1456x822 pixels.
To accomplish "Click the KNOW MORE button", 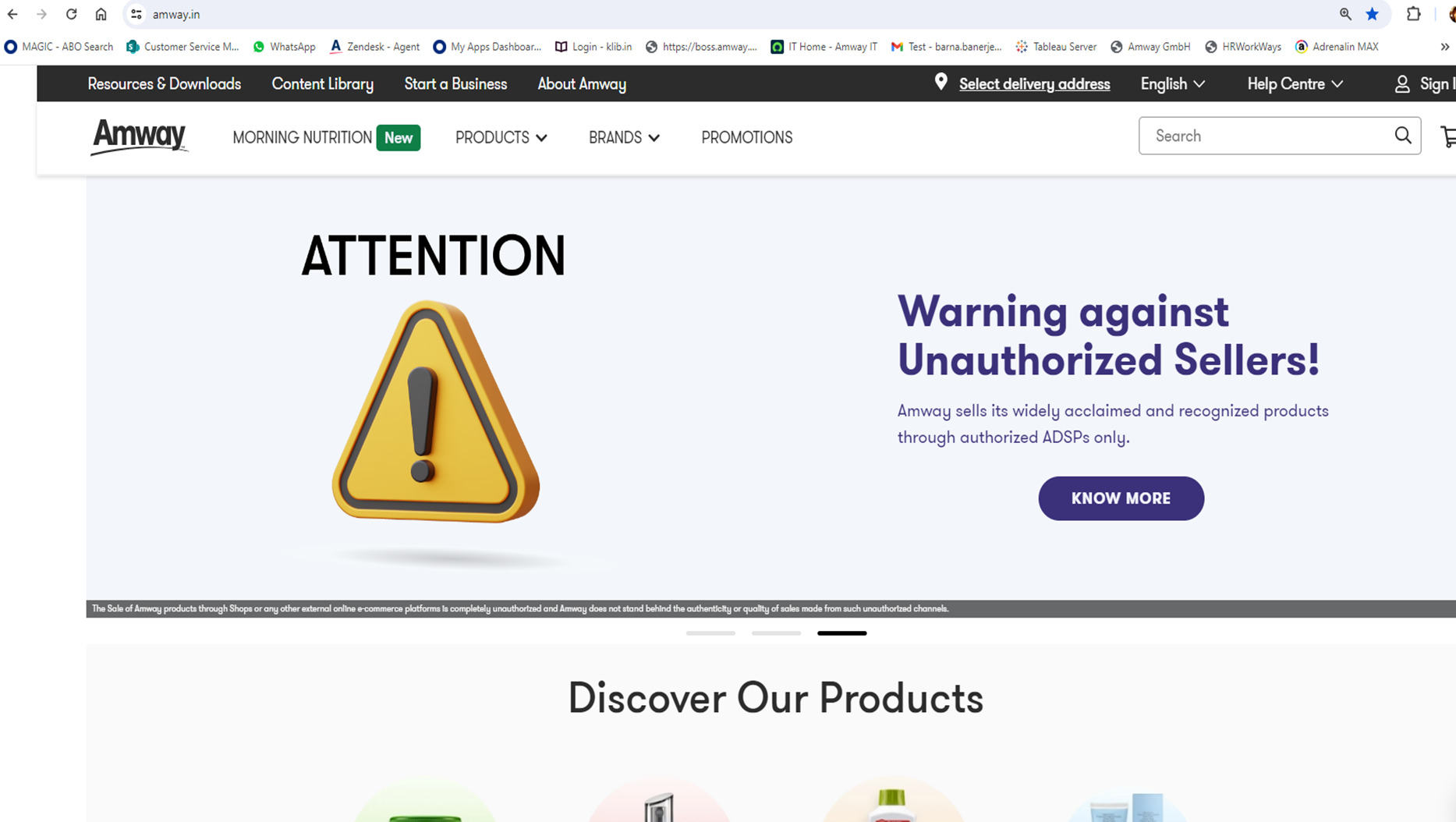I will pyautogui.click(x=1121, y=498).
